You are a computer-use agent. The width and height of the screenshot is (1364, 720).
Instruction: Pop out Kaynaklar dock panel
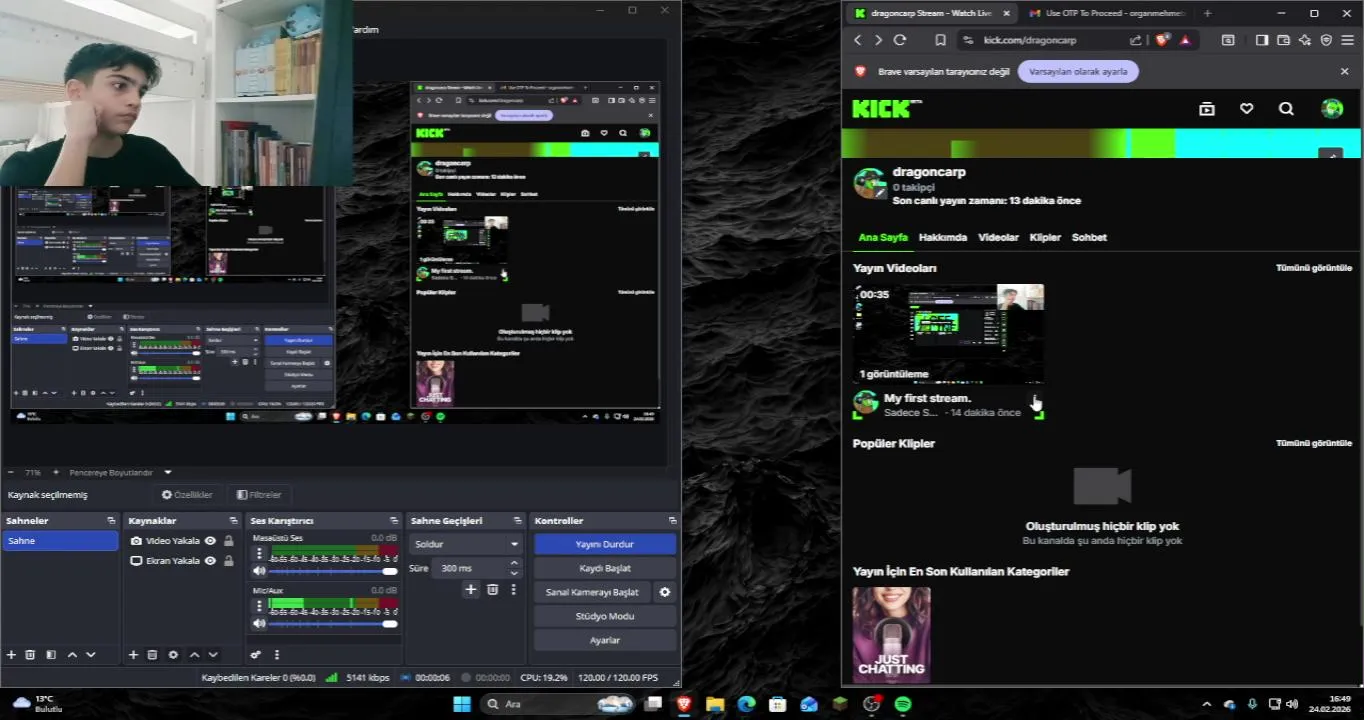233,521
